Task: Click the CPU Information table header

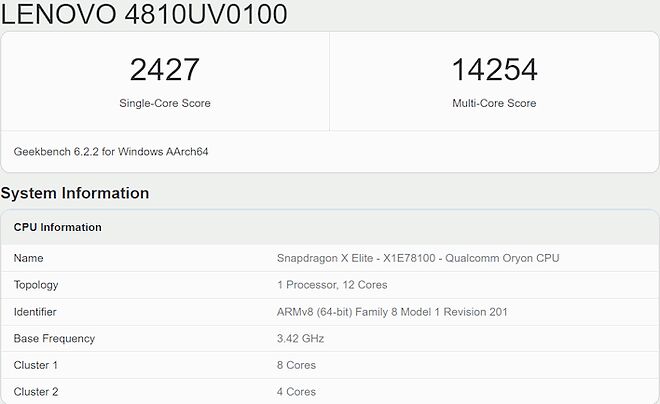Action: tap(57, 227)
